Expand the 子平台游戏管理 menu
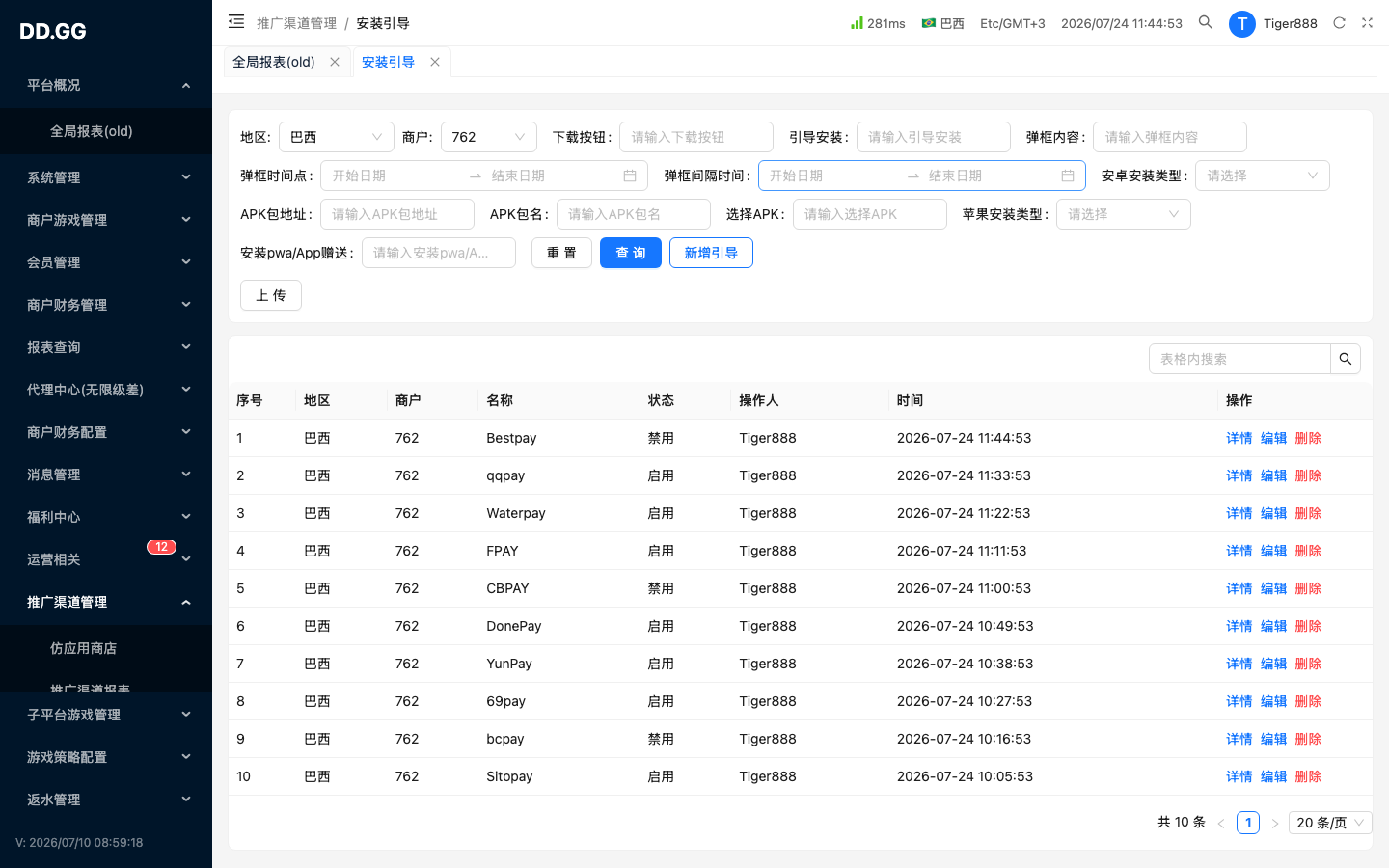The width and height of the screenshot is (1389, 868). coord(106,715)
